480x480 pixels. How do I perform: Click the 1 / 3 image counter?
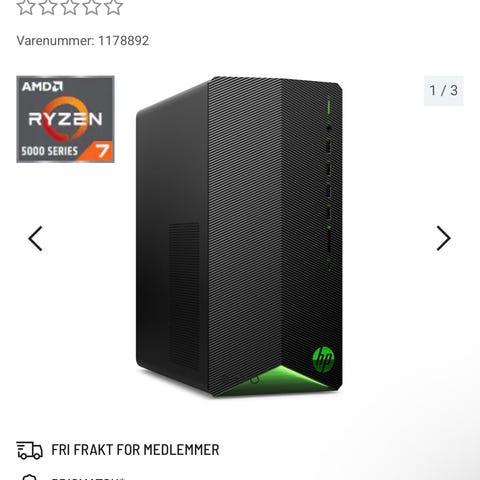click(x=444, y=91)
